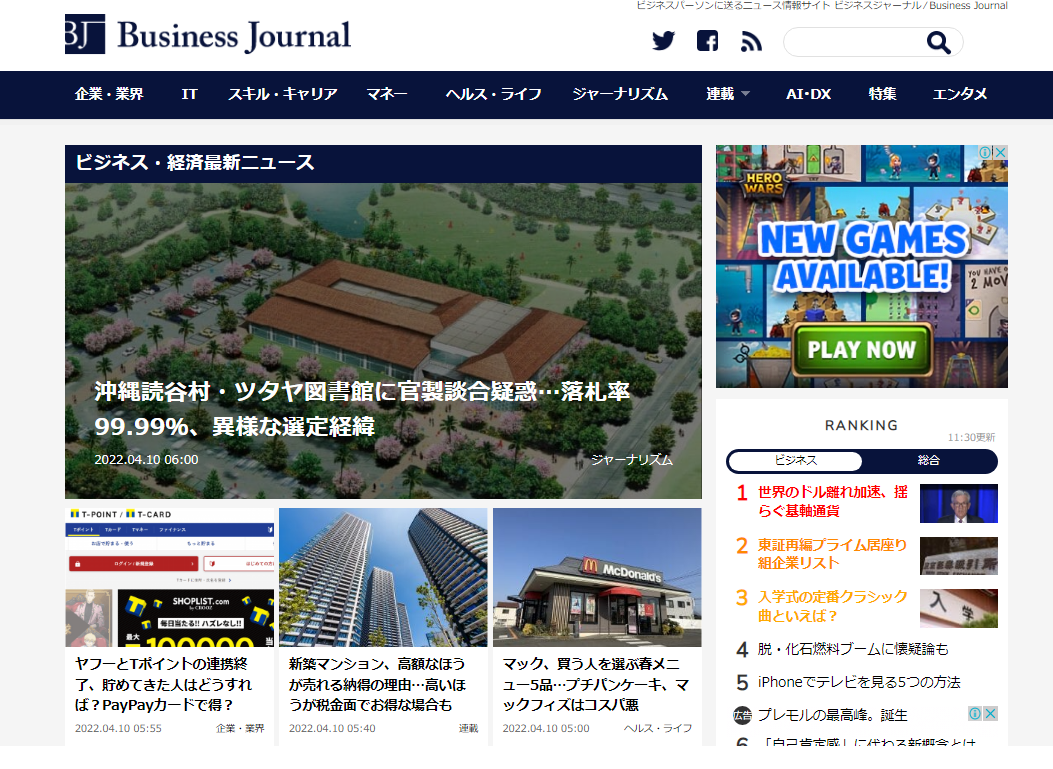Go to the 特集 section
This screenshot has width=1053, height=769.
[882, 95]
